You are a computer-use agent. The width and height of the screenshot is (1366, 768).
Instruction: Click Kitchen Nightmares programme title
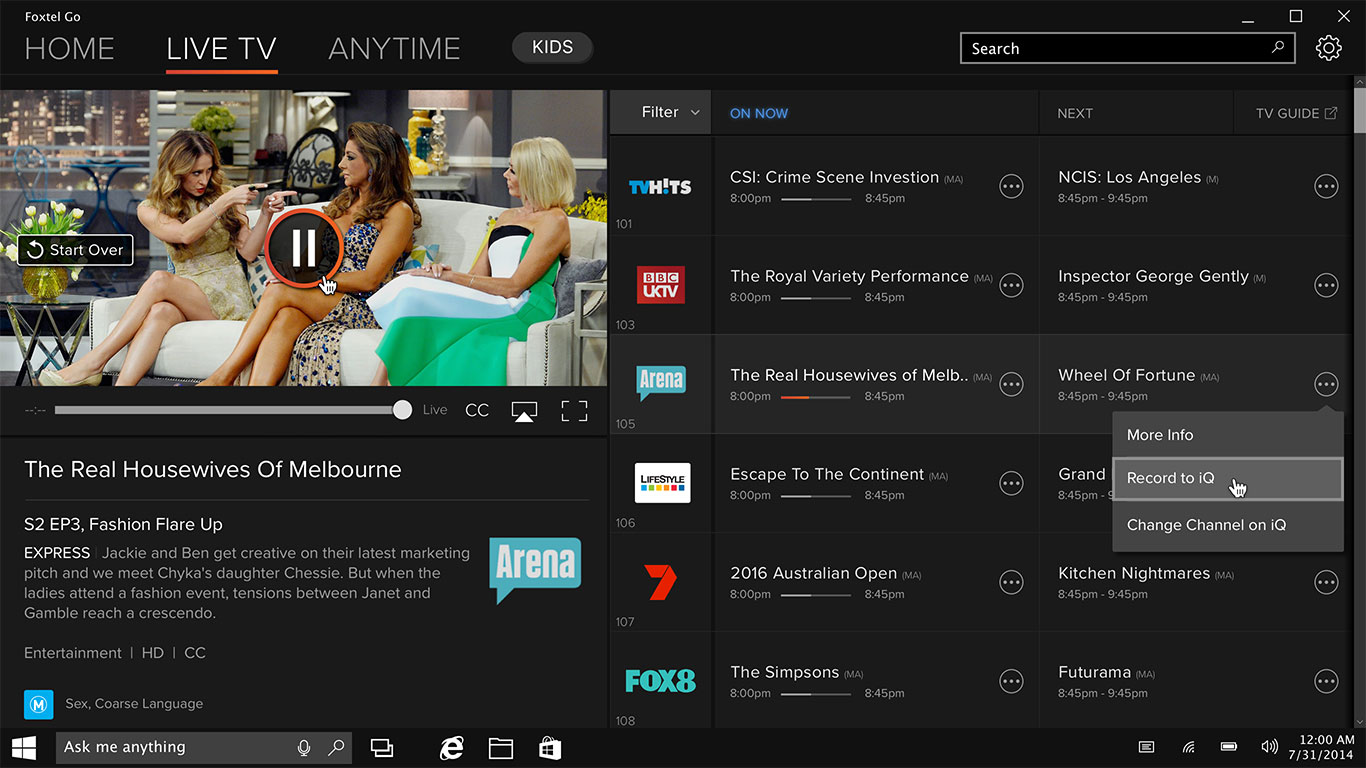(x=1134, y=573)
